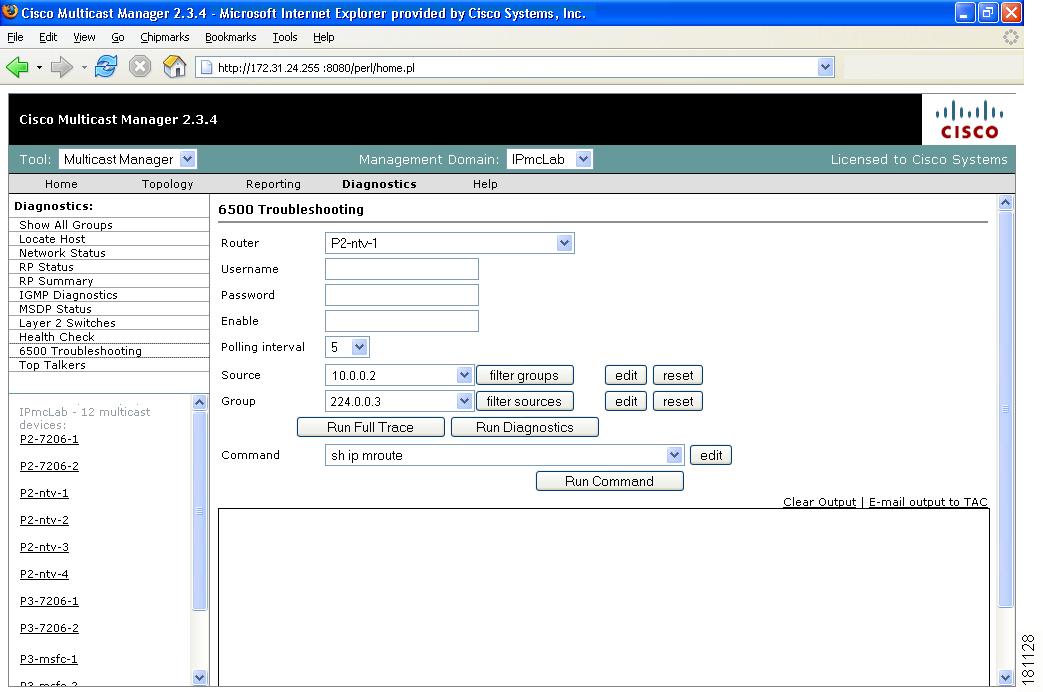Click the page icon in address bar
The width and height of the screenshot is (1043, 692).
(206, 67)
